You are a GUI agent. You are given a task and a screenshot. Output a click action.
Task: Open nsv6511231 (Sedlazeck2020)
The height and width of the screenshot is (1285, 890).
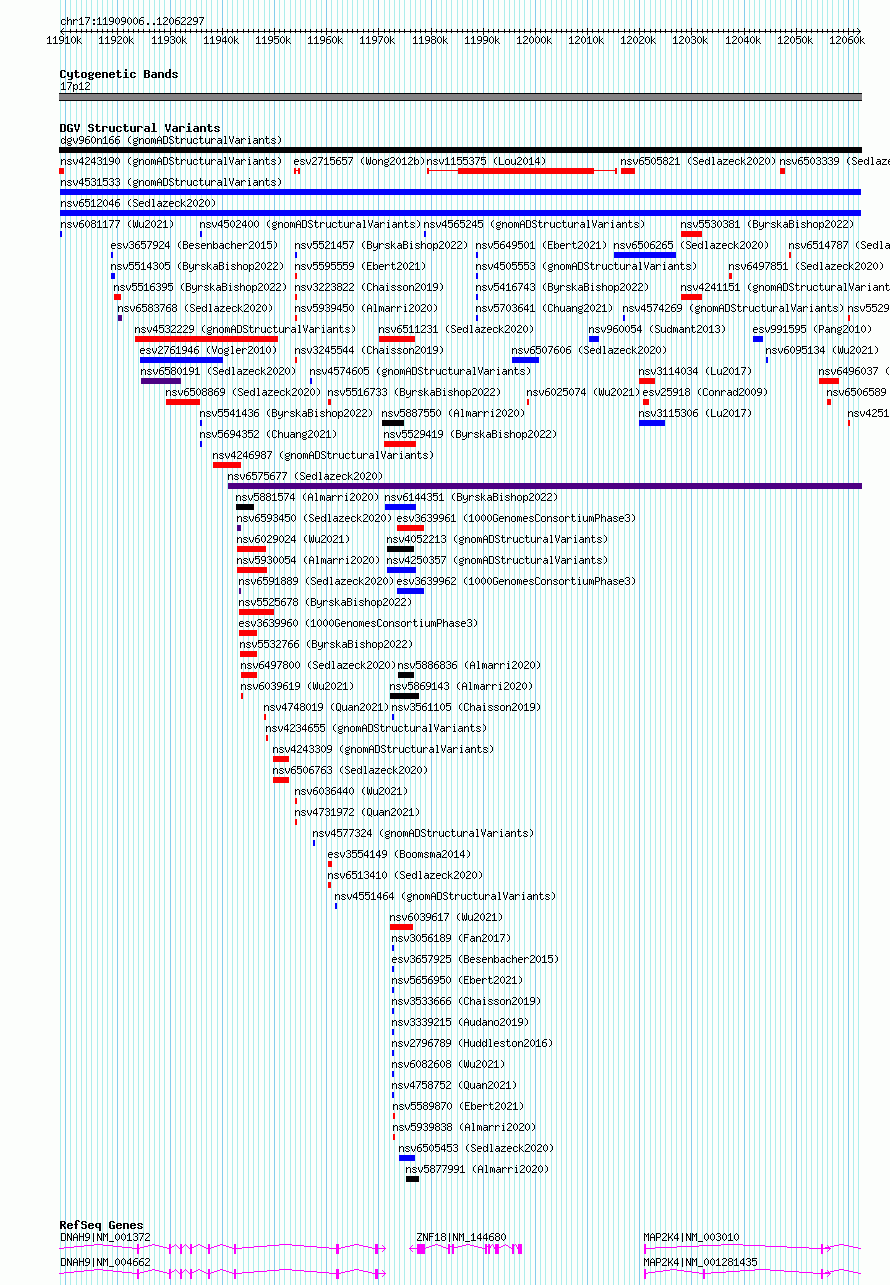point(456,329)
